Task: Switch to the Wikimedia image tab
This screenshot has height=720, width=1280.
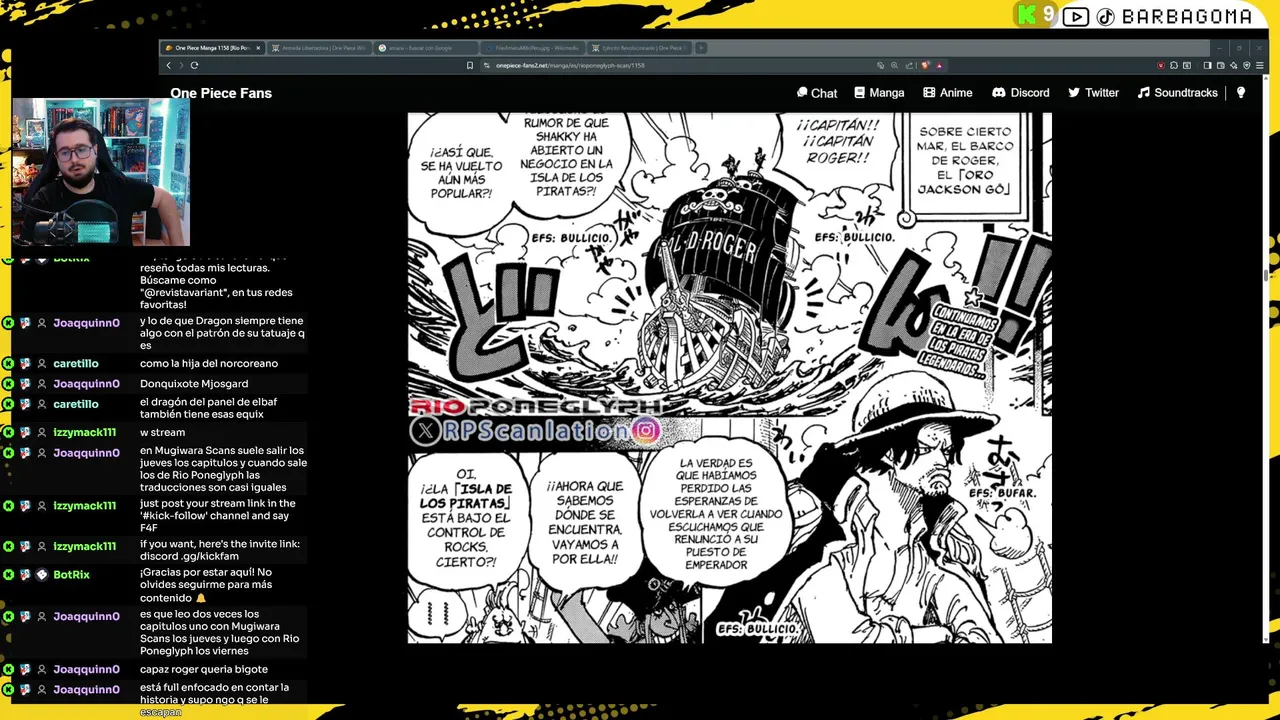Action: pyautogui.click(x=532, y=47)
